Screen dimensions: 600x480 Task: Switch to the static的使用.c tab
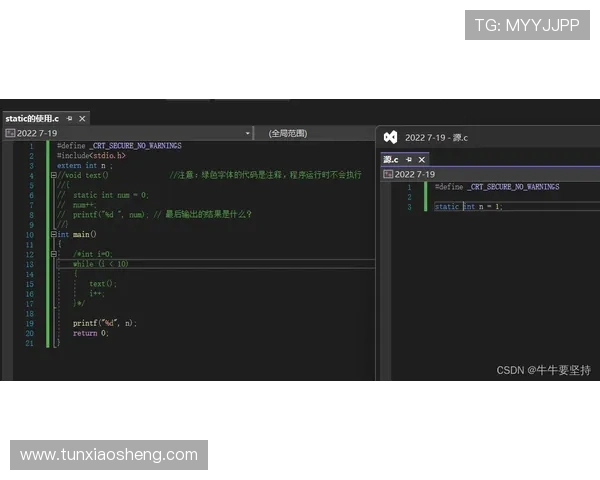32,119
